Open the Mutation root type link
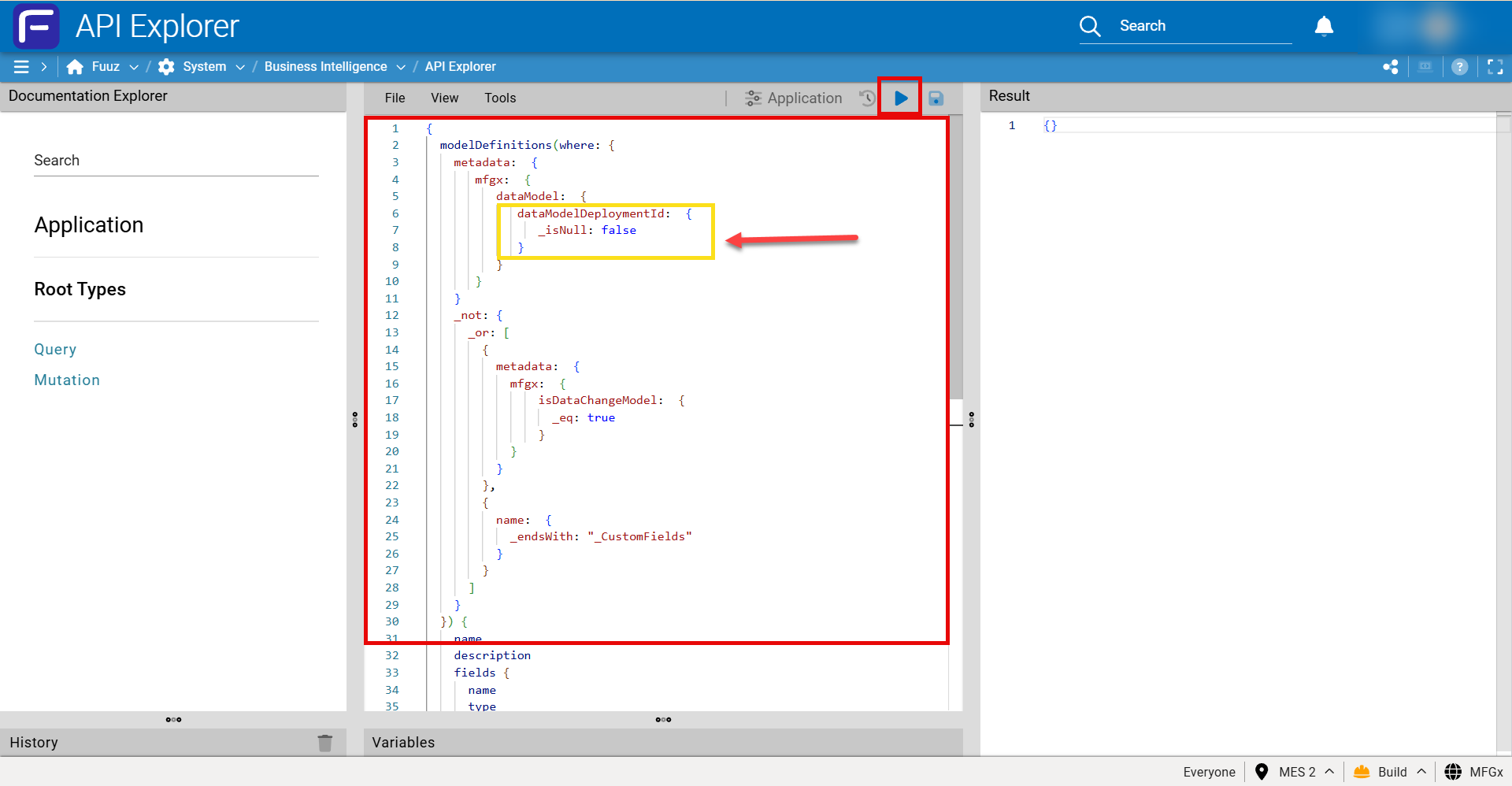1512x786 pixels. [x=67, y=380]
